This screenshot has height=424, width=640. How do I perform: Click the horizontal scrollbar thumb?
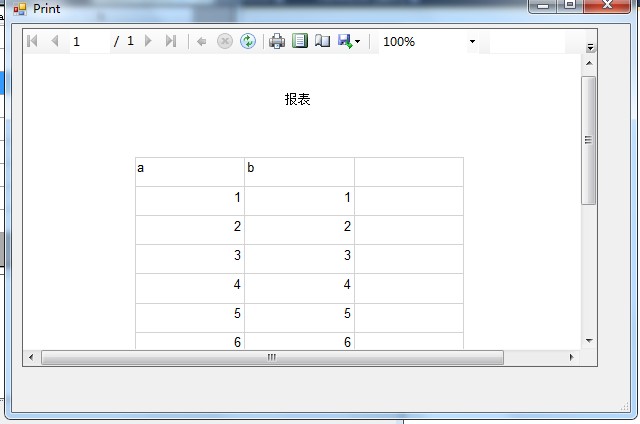click(272, 357)
